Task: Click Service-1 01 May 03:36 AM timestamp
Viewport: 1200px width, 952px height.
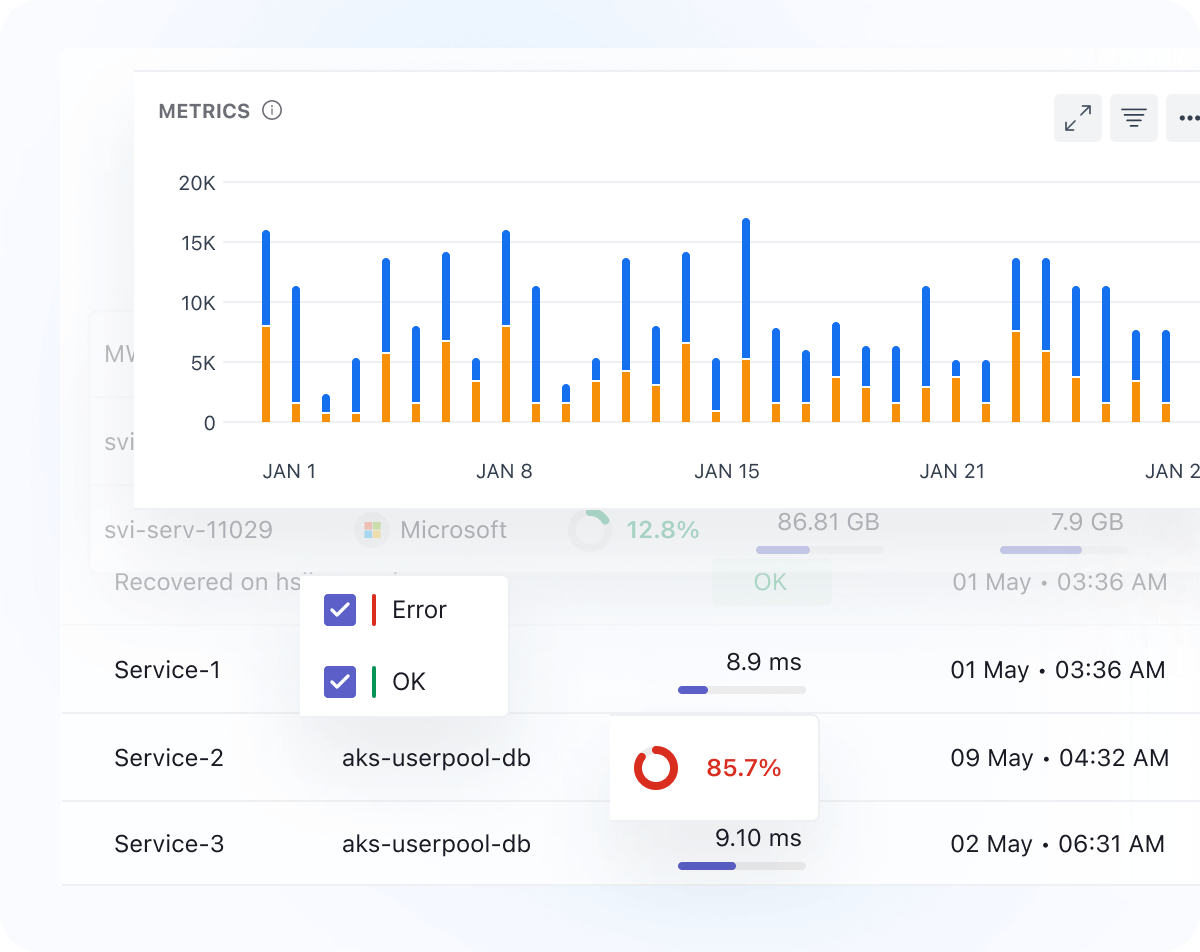Action: (x=1057, y=670)
